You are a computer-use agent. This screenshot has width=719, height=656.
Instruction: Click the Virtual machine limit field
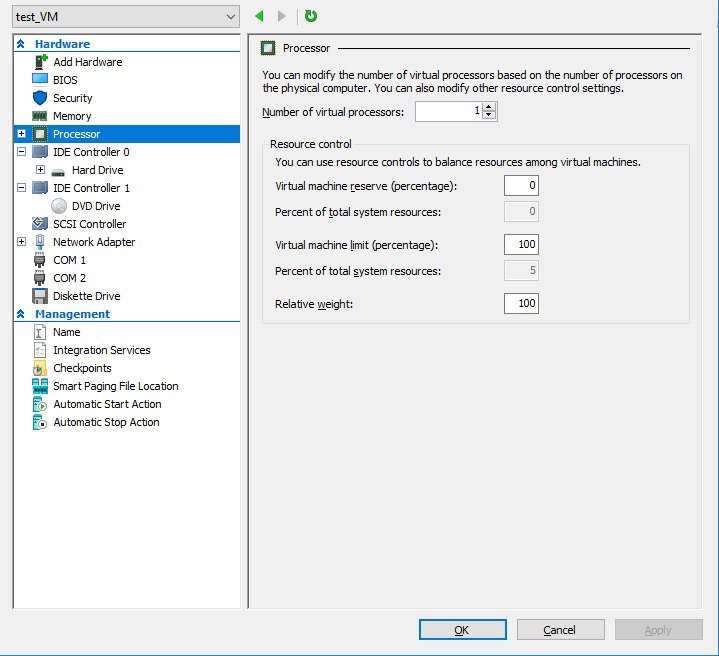tap(521, 245)
